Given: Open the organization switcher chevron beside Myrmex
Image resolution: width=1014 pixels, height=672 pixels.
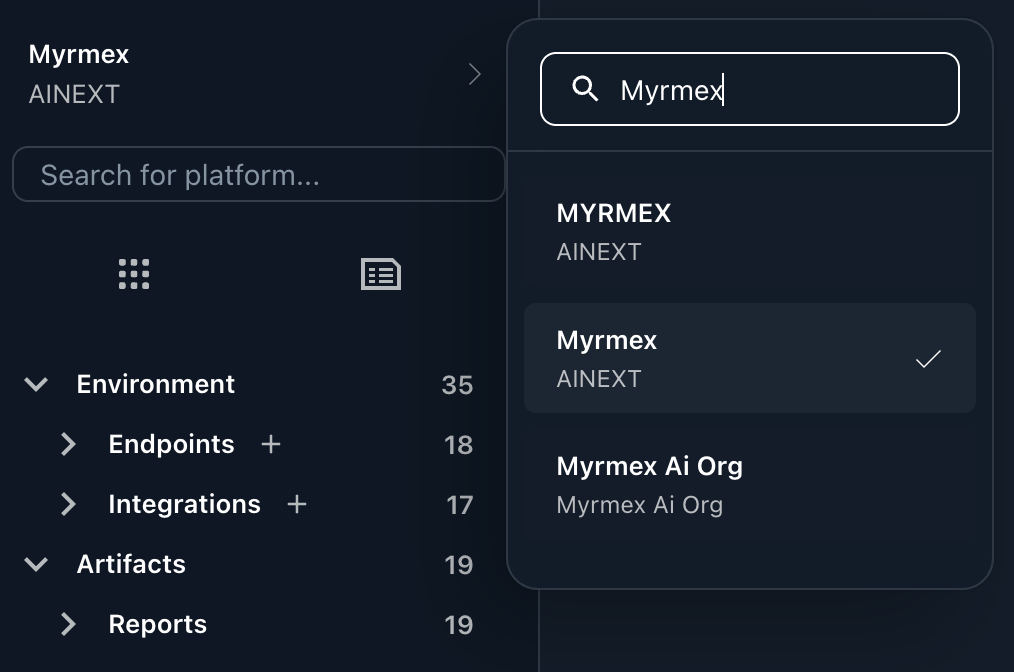Looking at the screenshot, I should click(x=475, y=74).
